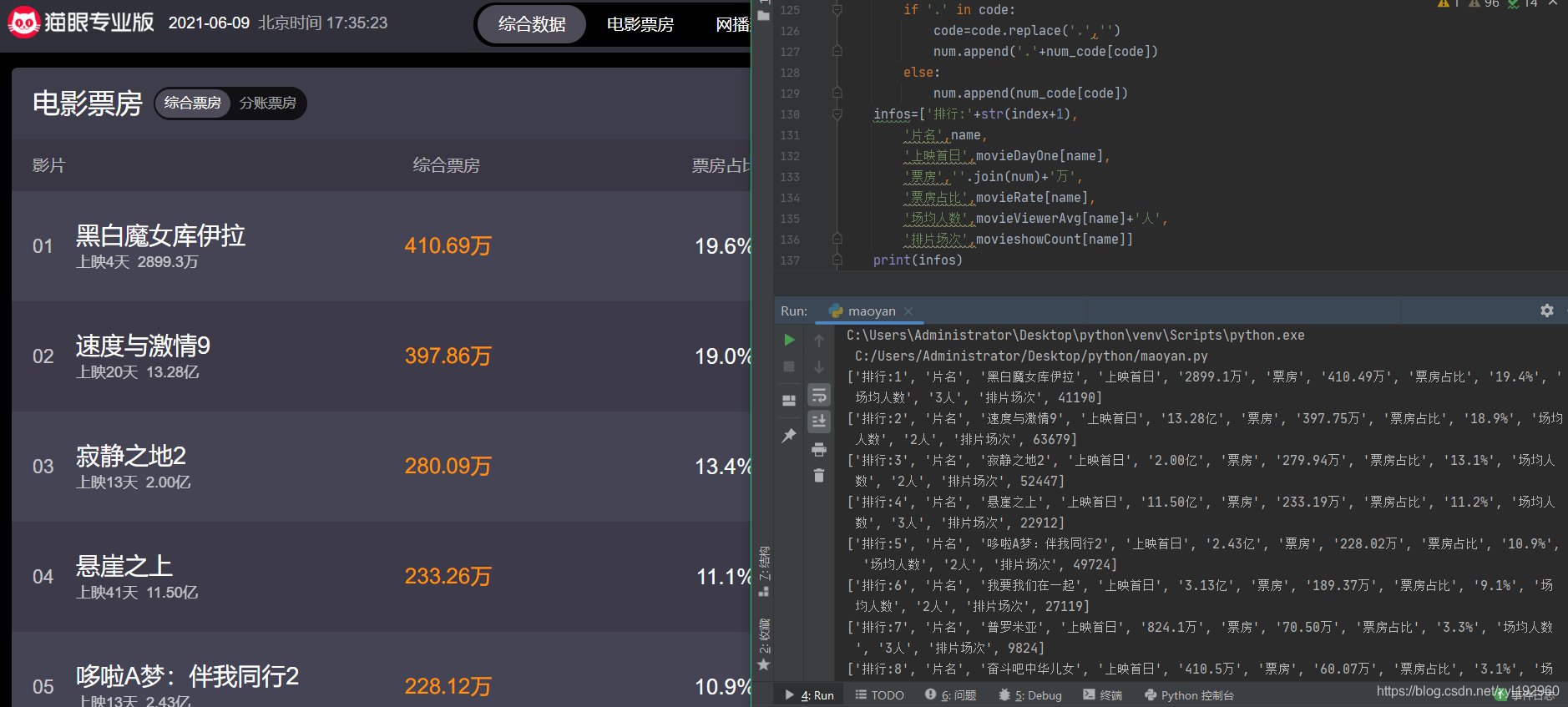Rerun the maoyan script with green play icon

789,340
